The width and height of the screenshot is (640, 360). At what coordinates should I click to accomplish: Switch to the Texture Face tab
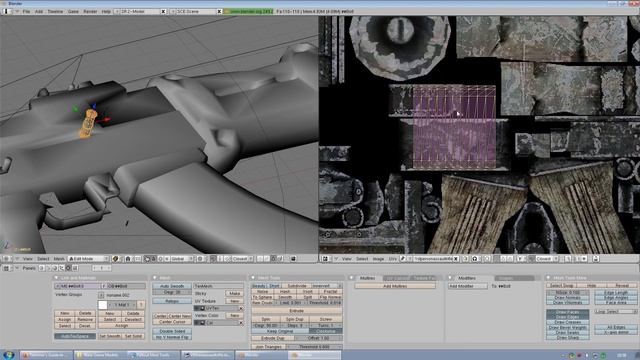click(424, 278)
